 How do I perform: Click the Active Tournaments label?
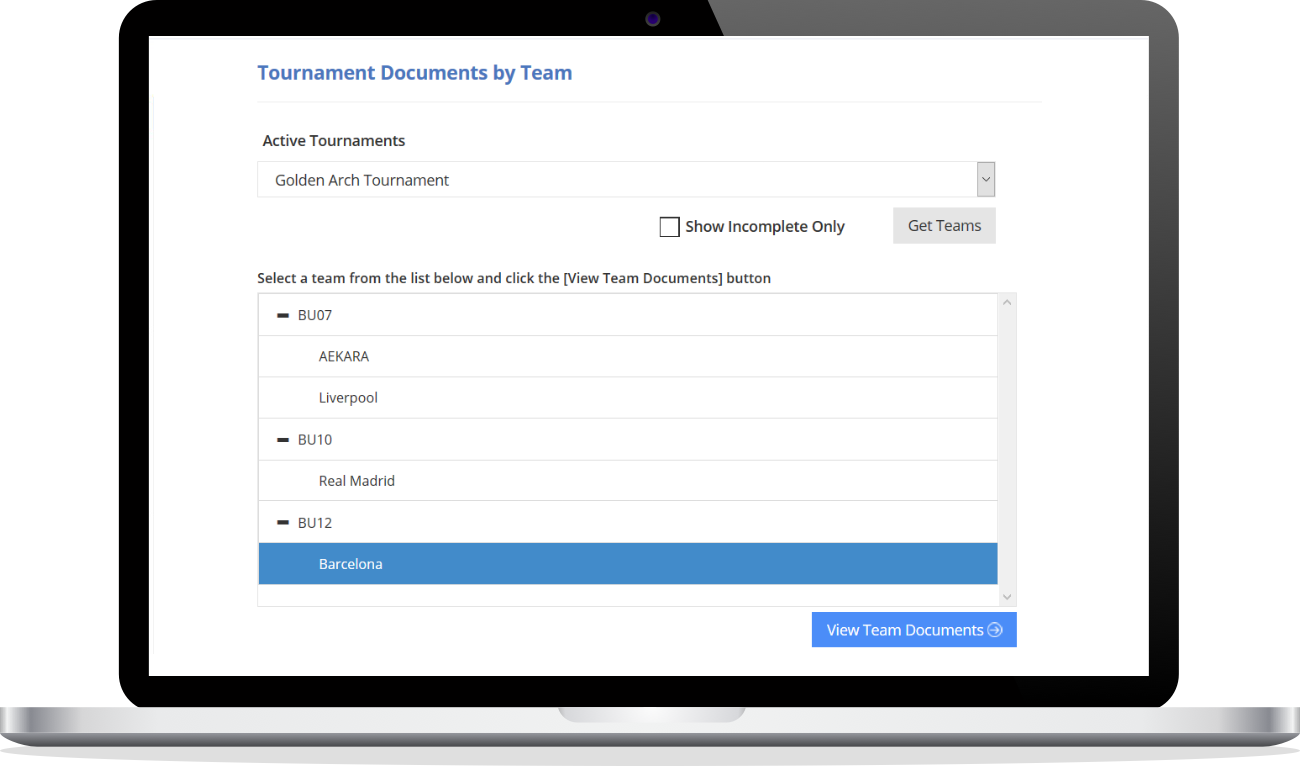pos(334,141)
